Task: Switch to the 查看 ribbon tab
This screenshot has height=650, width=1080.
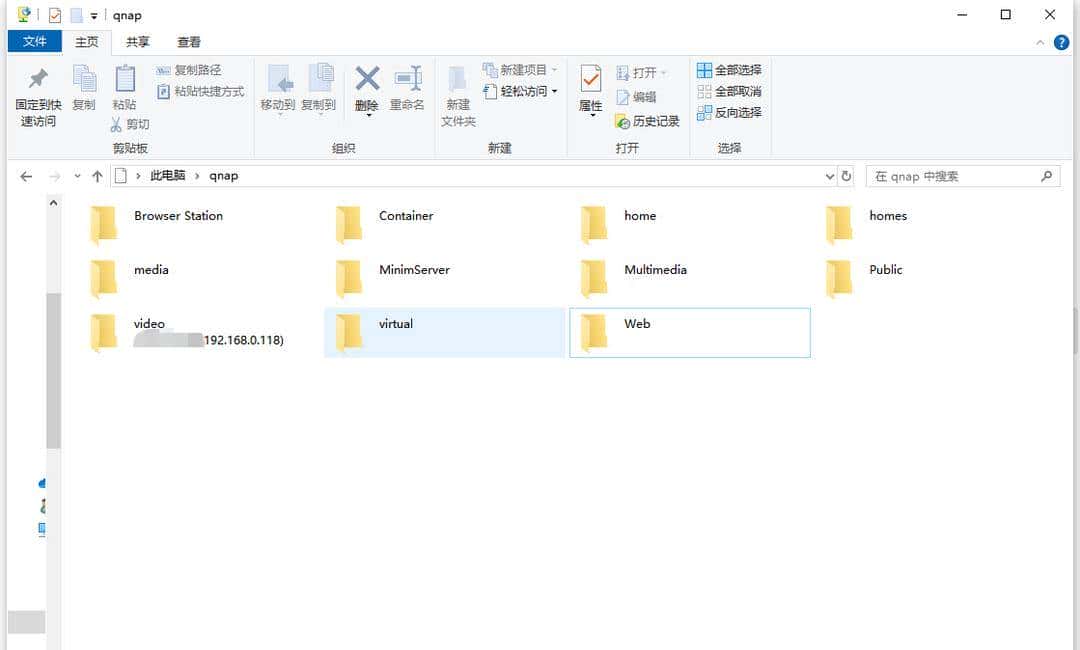Action: (x=189, y=41)
